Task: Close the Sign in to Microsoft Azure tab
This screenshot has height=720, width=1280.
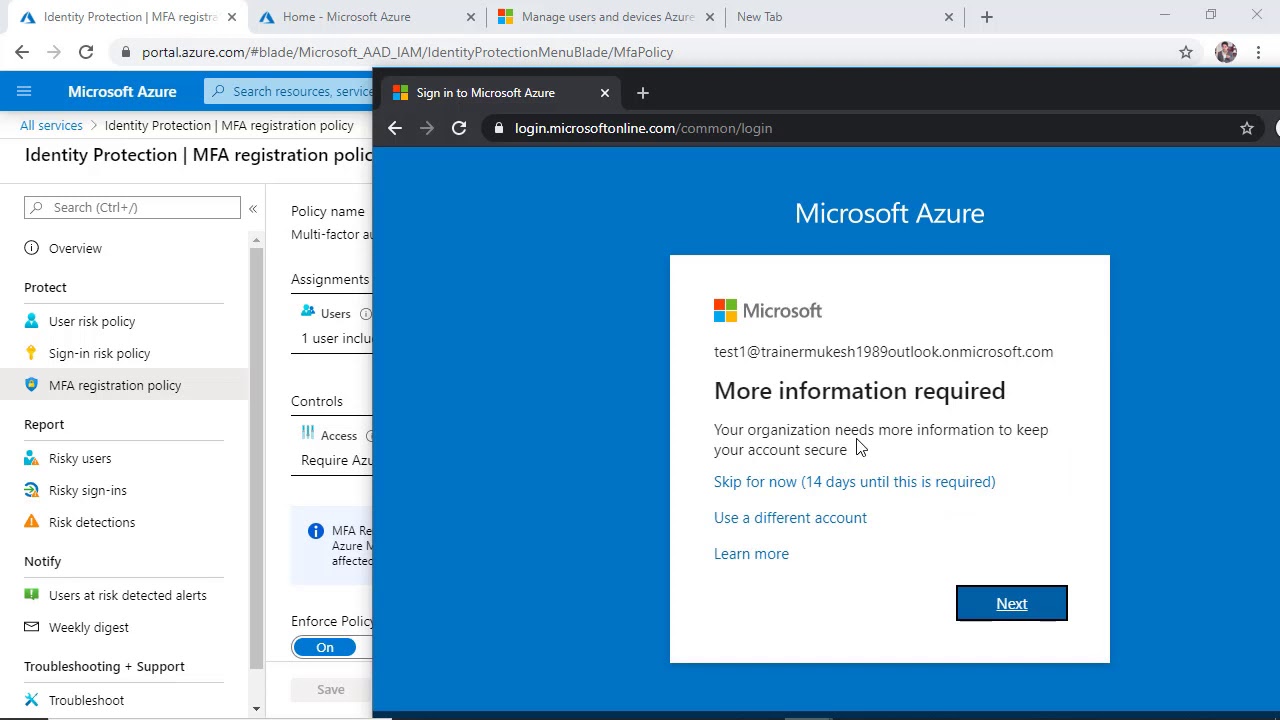Action: (x=605, y=93)
